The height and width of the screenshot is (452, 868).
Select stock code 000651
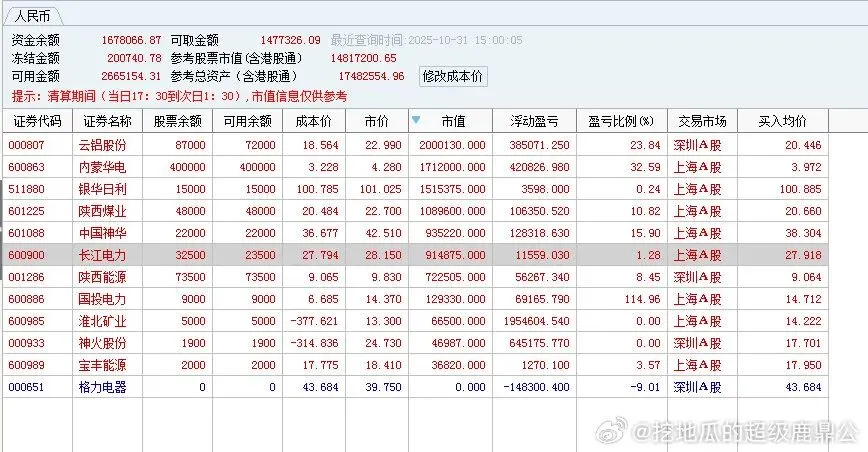pos(27,387)
